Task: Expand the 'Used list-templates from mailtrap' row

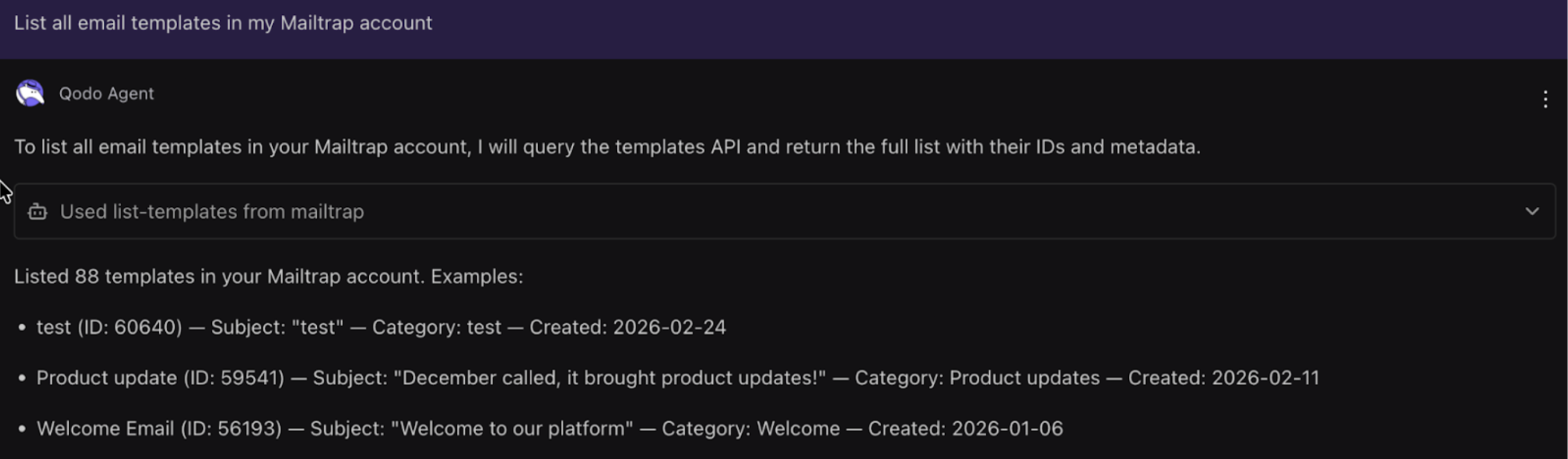Action: [212, 212]
